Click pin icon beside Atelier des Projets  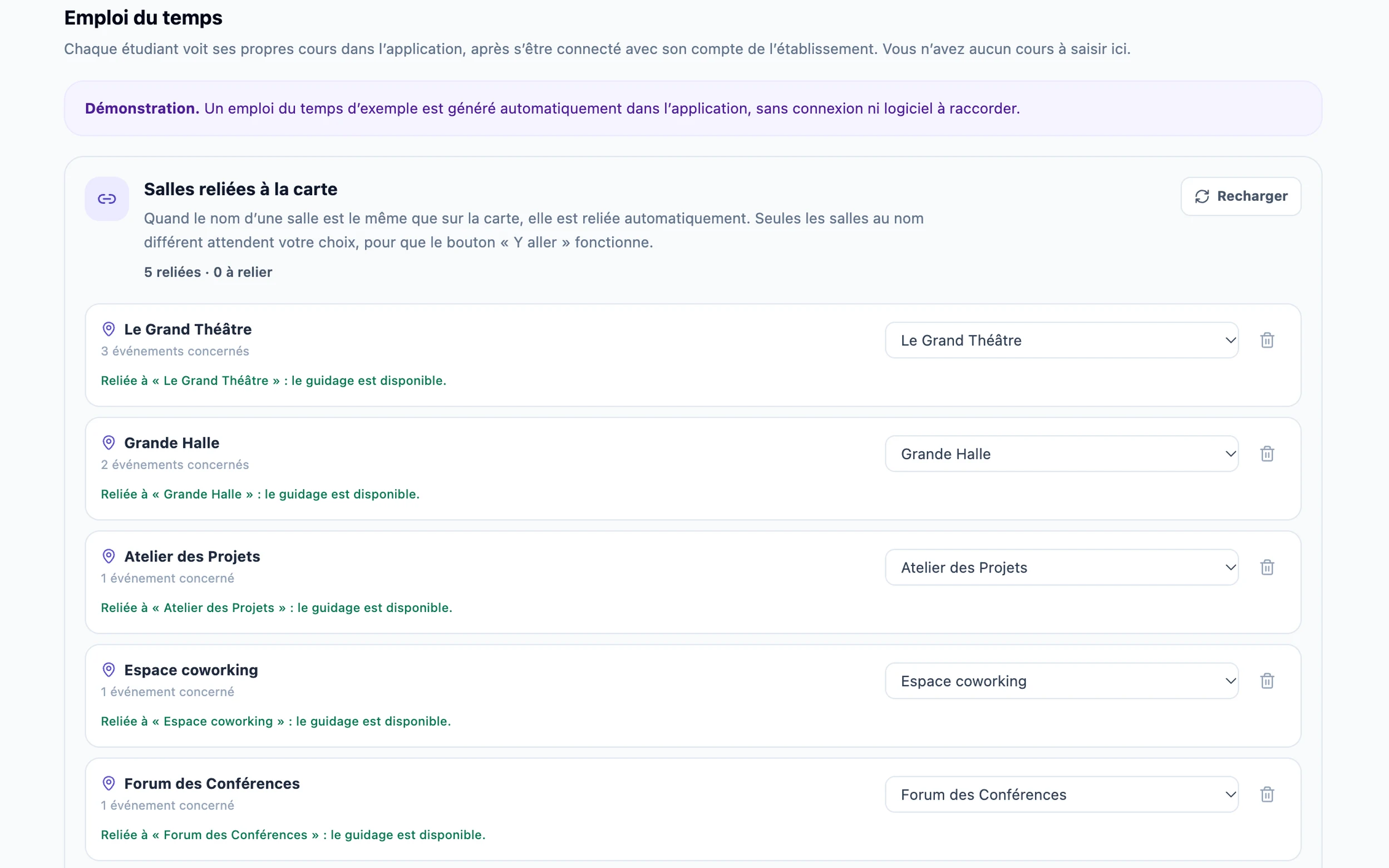(109, 556)
